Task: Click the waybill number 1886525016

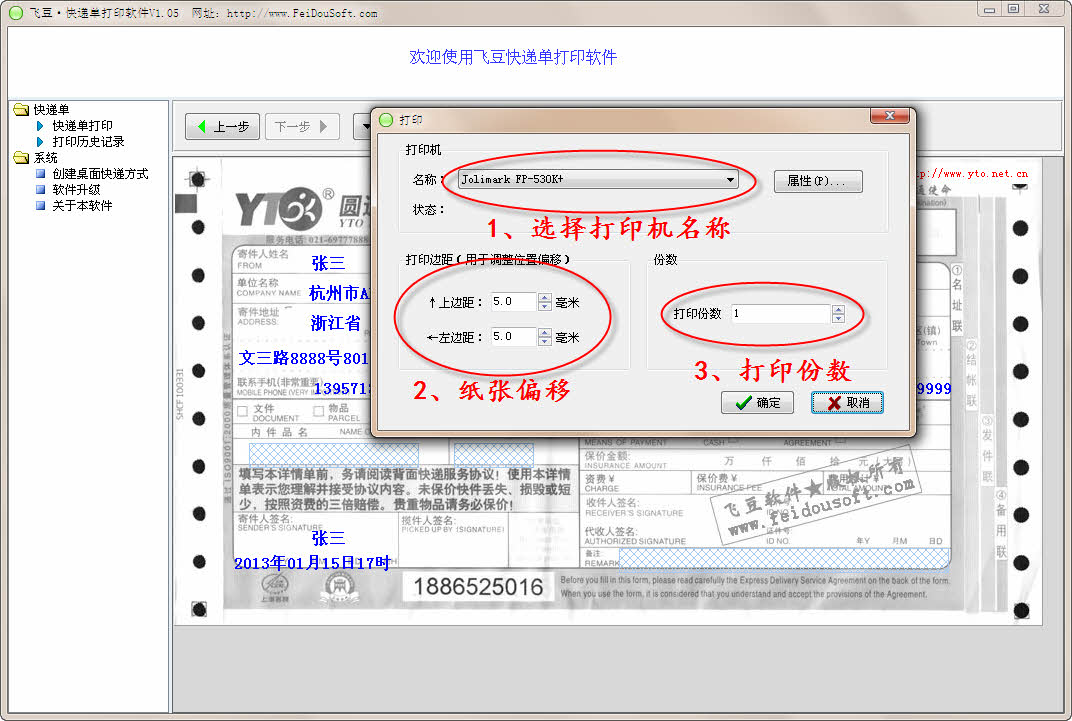Action: coord(478,586)
